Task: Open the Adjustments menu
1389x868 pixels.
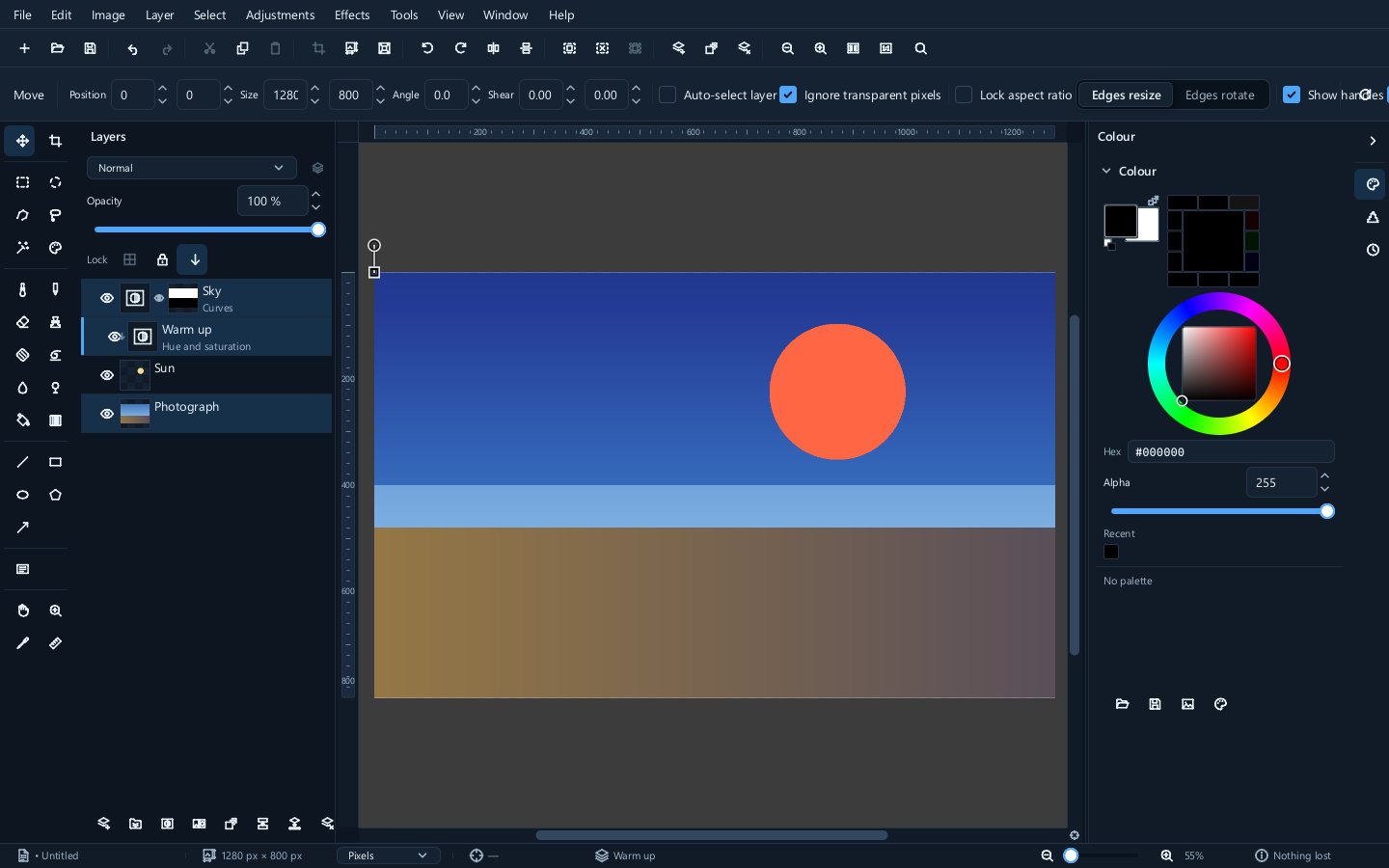Action: [280, 14]
